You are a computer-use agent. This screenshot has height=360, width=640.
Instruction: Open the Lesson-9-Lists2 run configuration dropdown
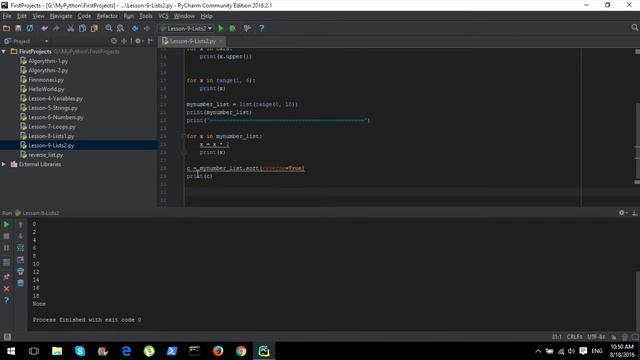pos(187,28)
